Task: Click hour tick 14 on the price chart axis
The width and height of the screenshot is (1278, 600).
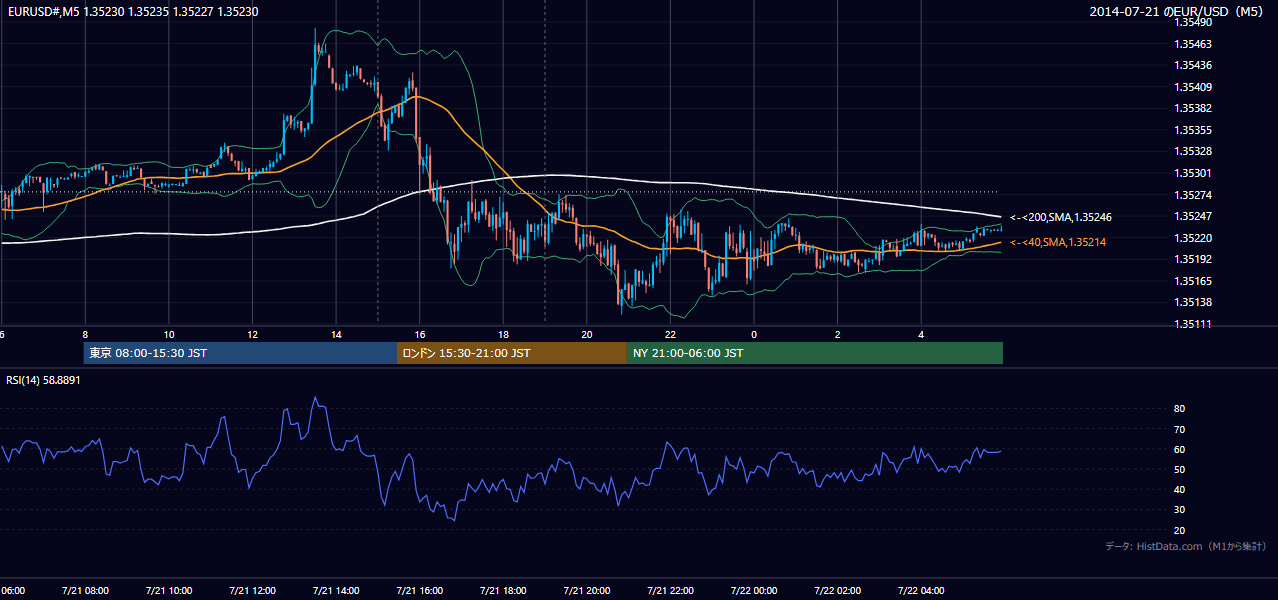Action: [x=336, y=334]
